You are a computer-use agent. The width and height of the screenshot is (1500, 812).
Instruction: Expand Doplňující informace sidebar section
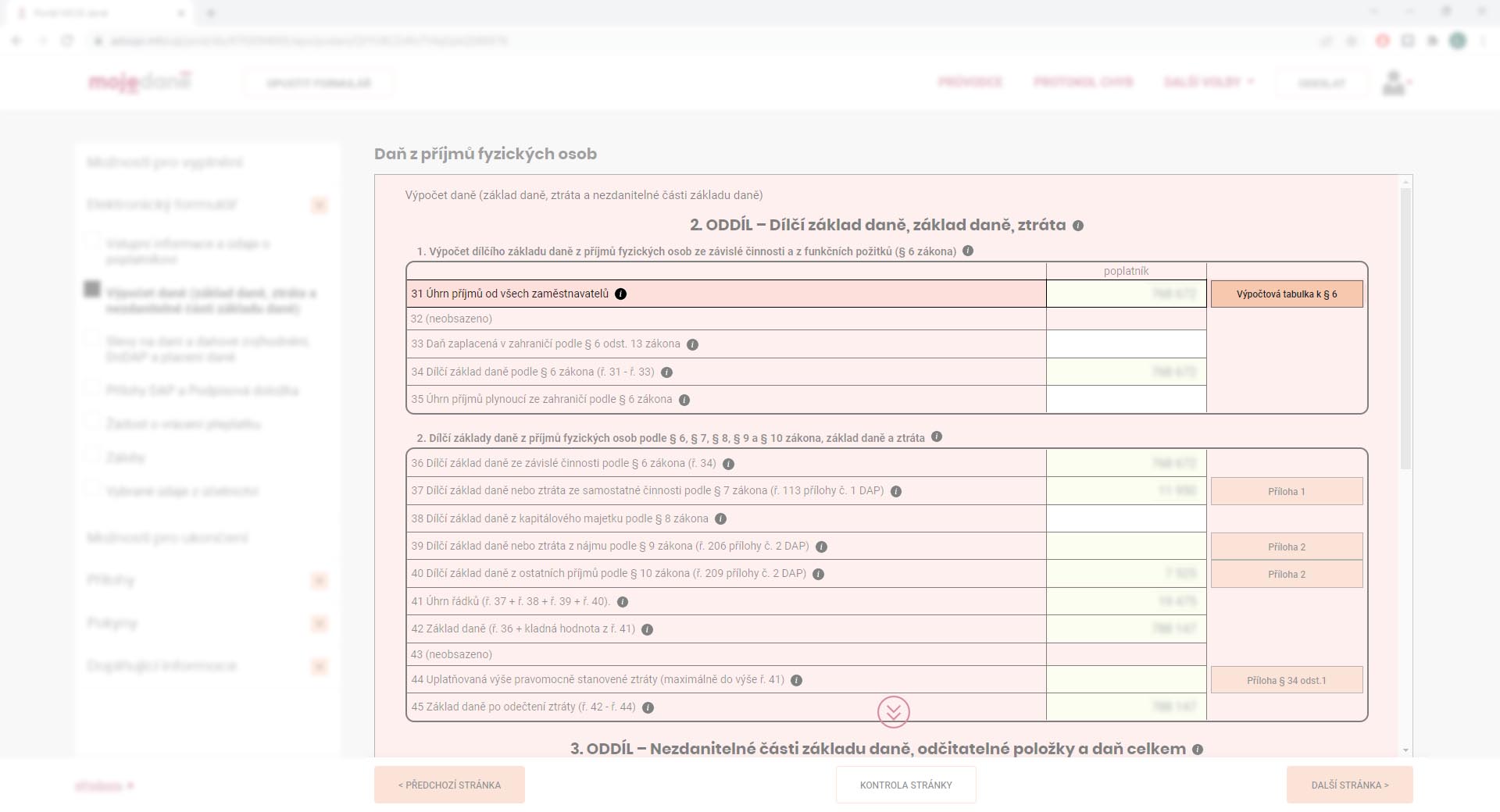pos(319,667)
